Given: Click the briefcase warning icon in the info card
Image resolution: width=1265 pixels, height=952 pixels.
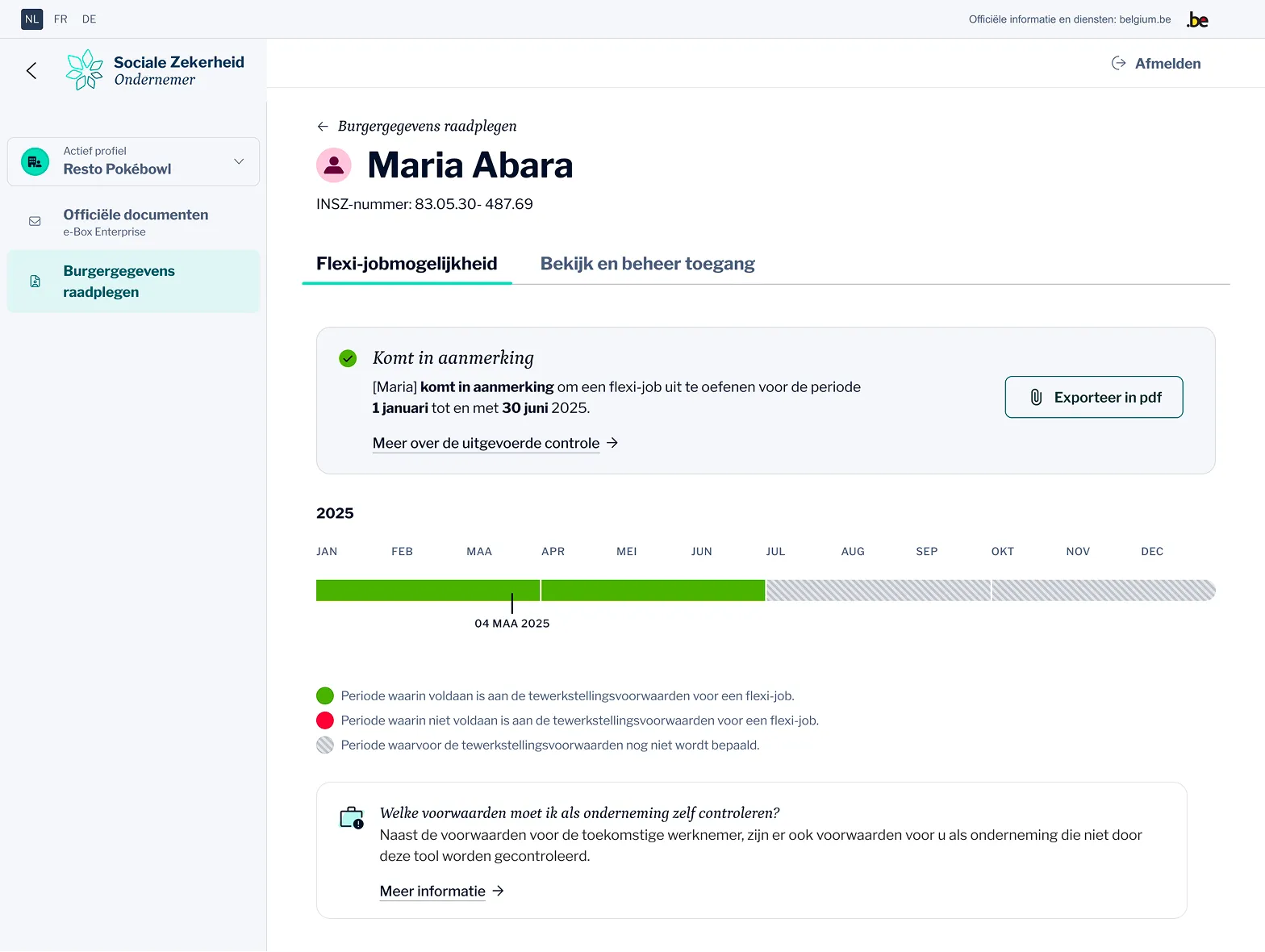Looking at the screenshot, I should (x=352, y=818).
